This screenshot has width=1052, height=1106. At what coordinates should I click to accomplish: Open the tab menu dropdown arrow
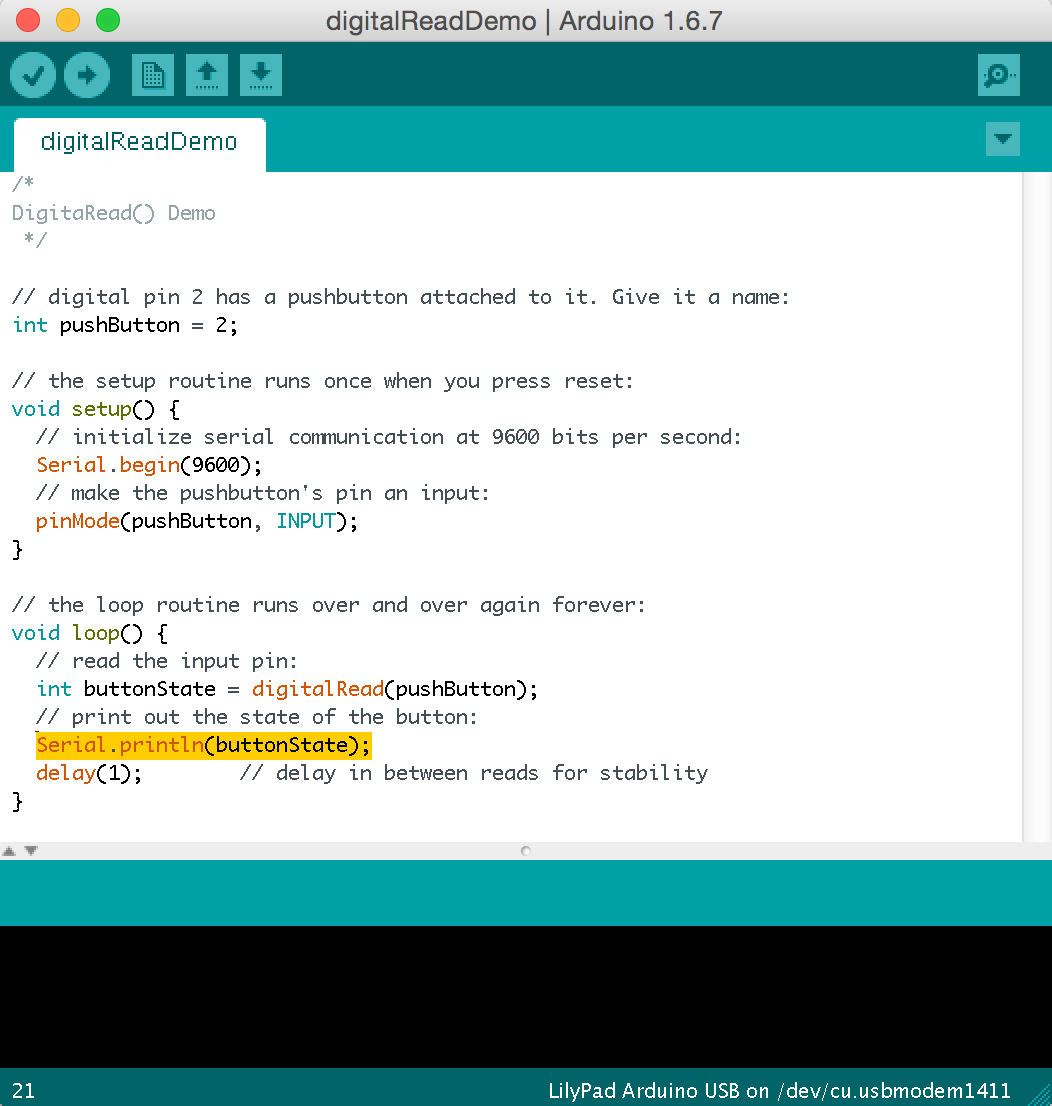click(x=1002, y=139)
